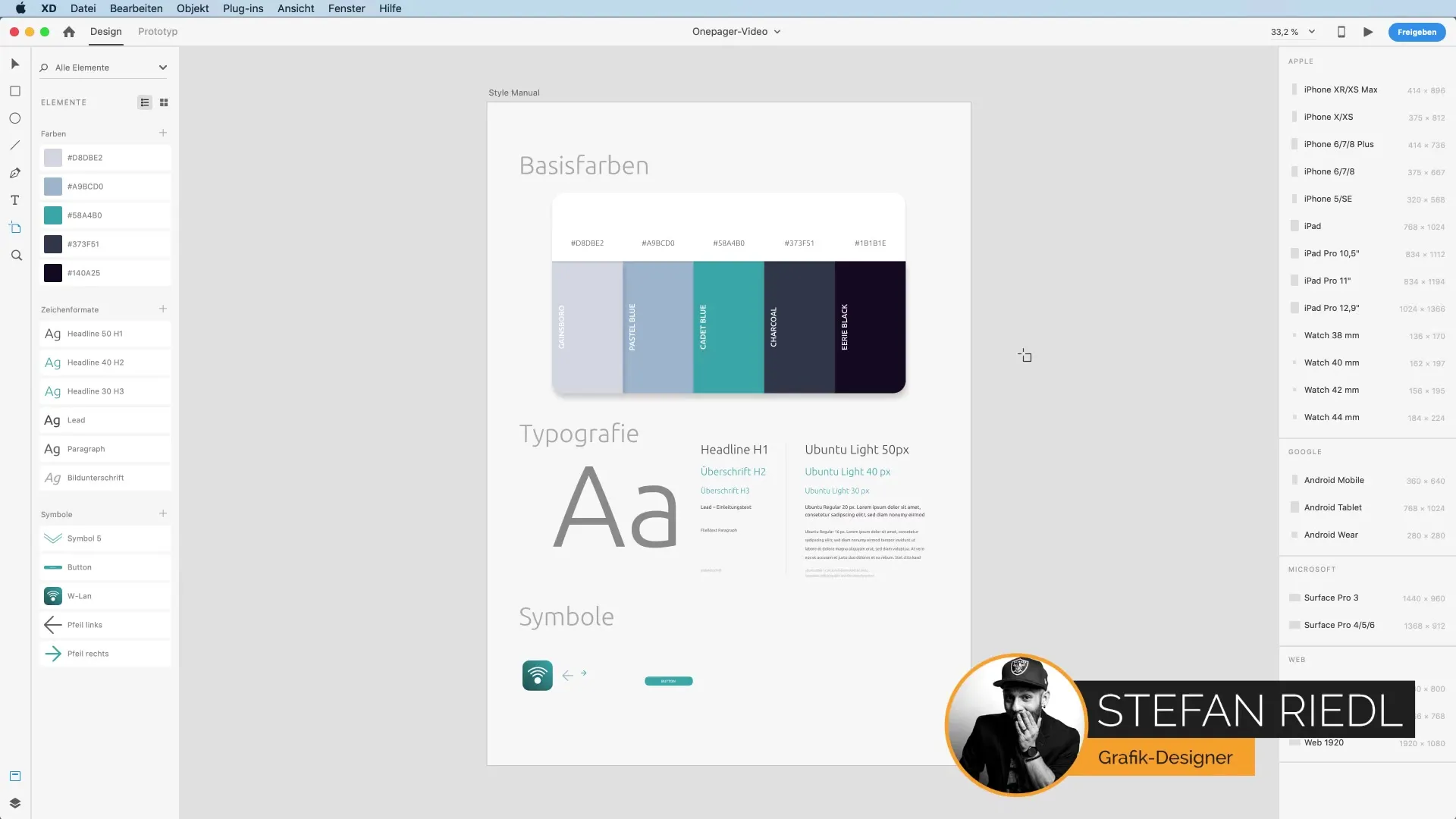Select the Lead character style
This screenshot has height=819, width=1456.
[105, 420]
